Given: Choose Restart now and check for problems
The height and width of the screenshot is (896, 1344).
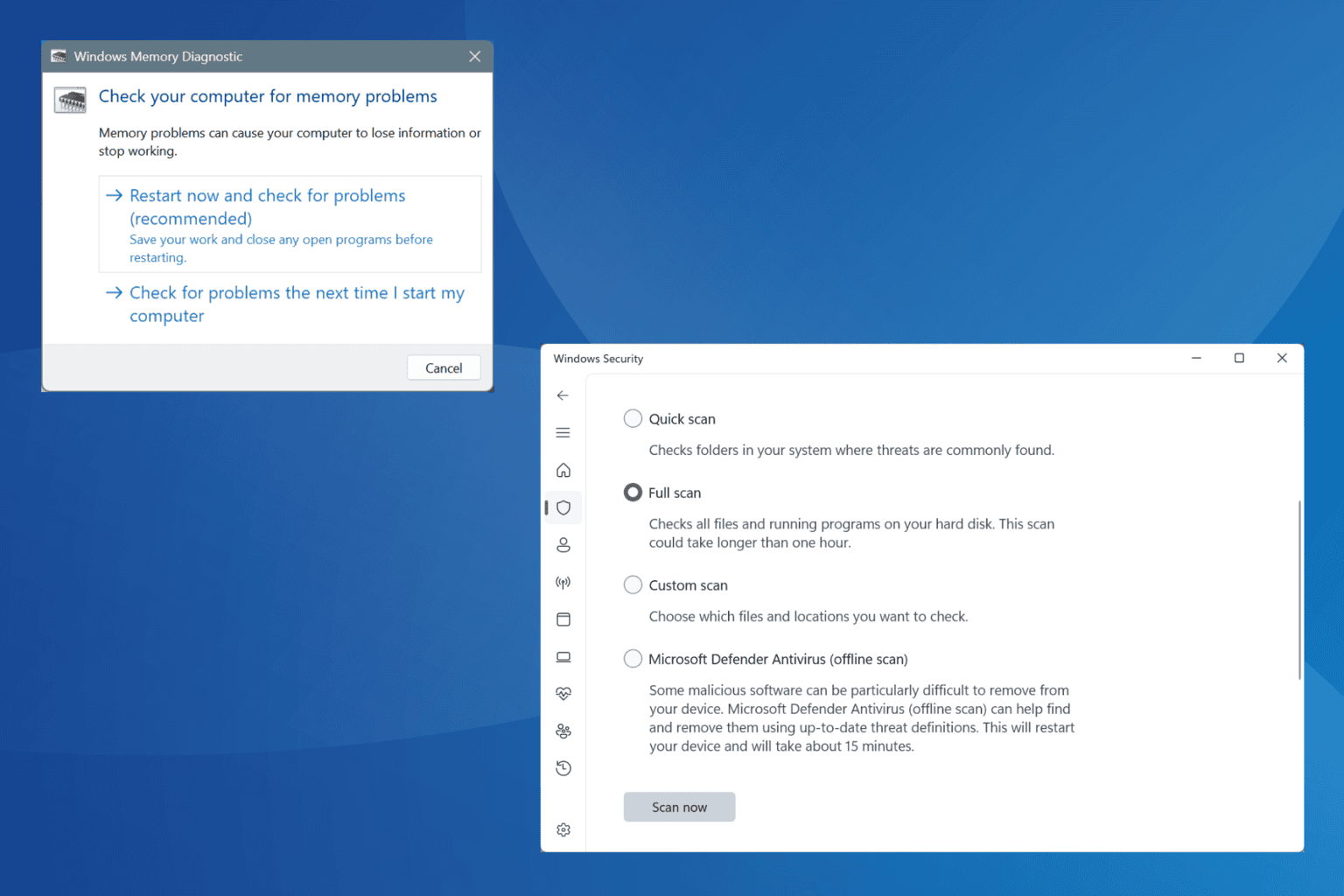Looking at the screenshot, I should click(290, 224).
